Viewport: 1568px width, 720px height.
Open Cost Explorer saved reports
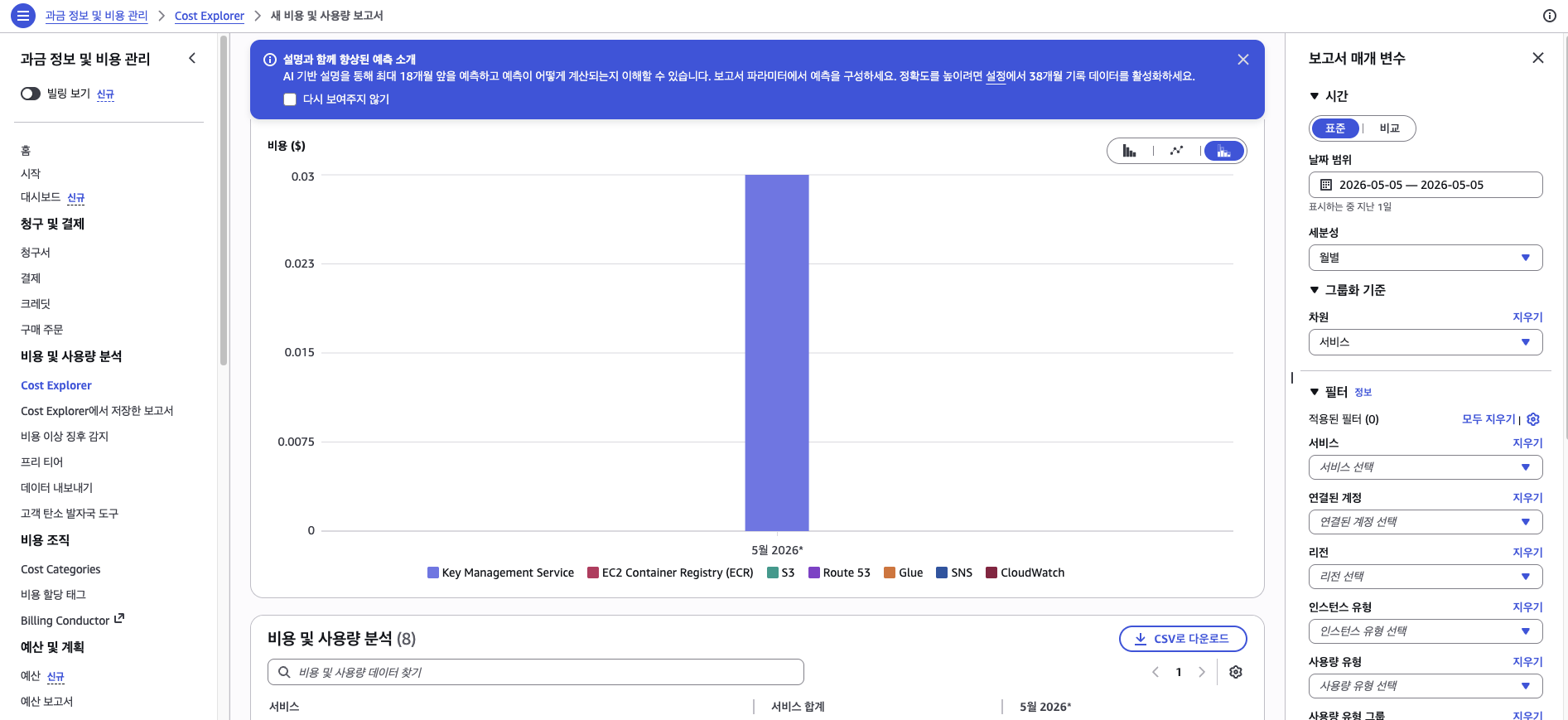[x=97, y=411]
